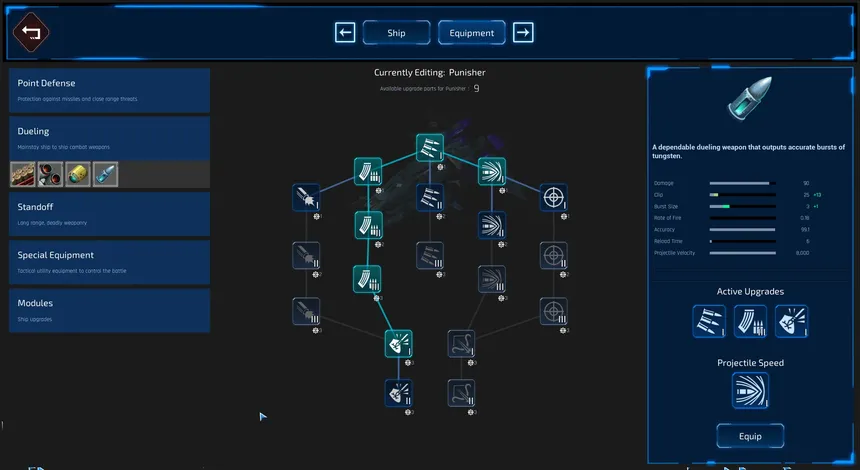
Task: Select the twin red-lens dueling weapon thumbnail
Action: coord(50,174)
